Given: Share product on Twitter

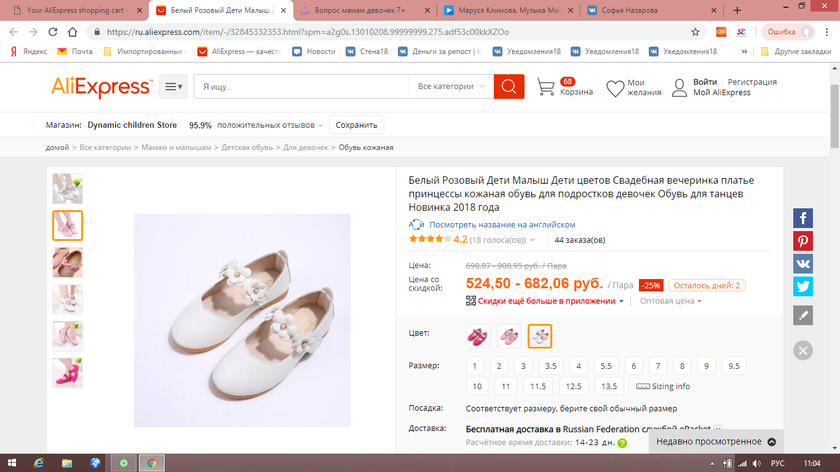Looking at the screenshot, I should tap(803, 286).
